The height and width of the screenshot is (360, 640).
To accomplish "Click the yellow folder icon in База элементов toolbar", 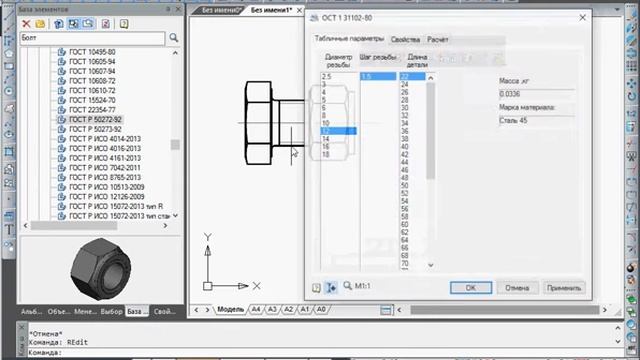I will click(x=40, y=24).
